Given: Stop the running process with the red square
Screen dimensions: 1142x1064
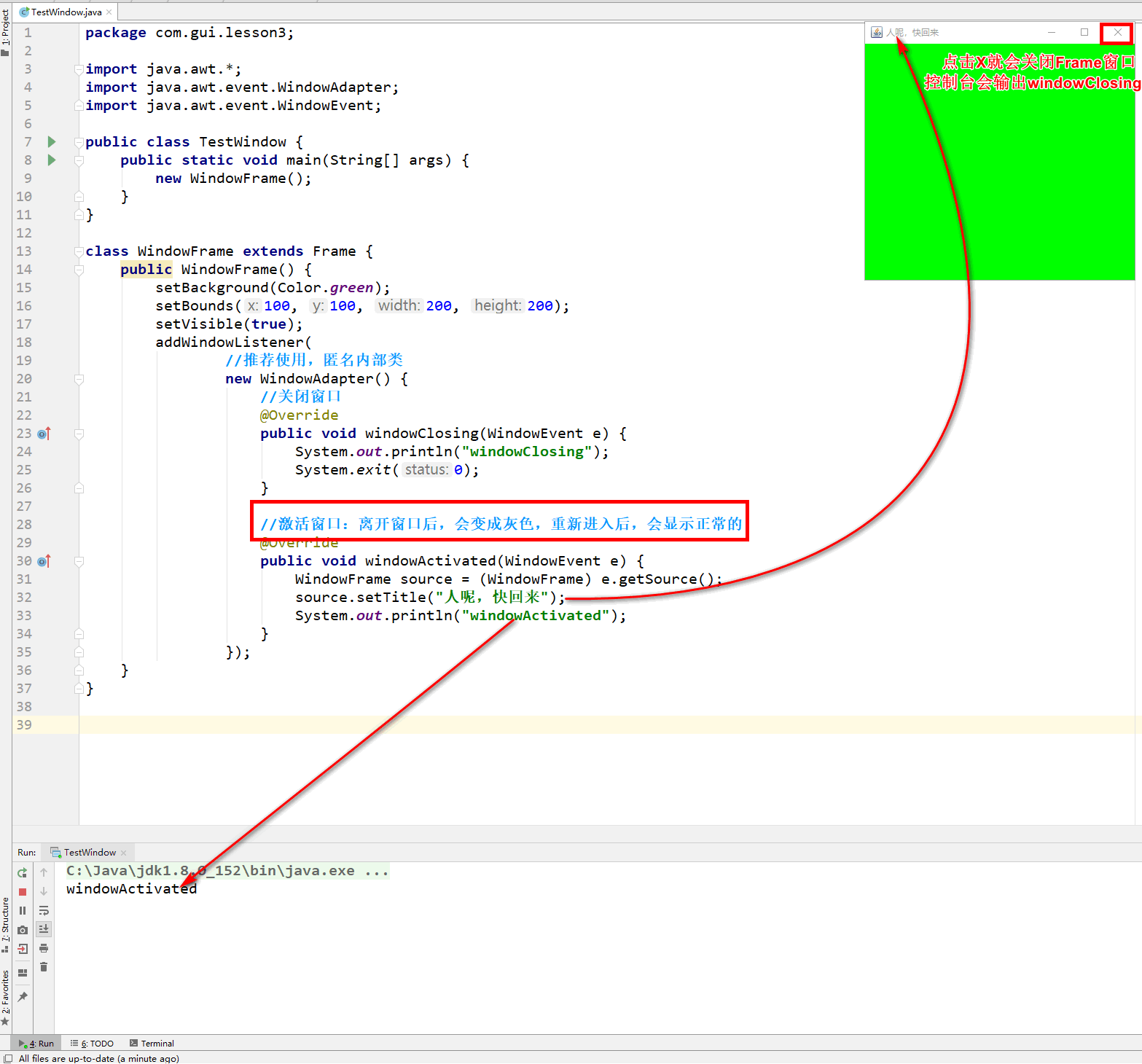Looking at the screenshot, I should (23, 891).
